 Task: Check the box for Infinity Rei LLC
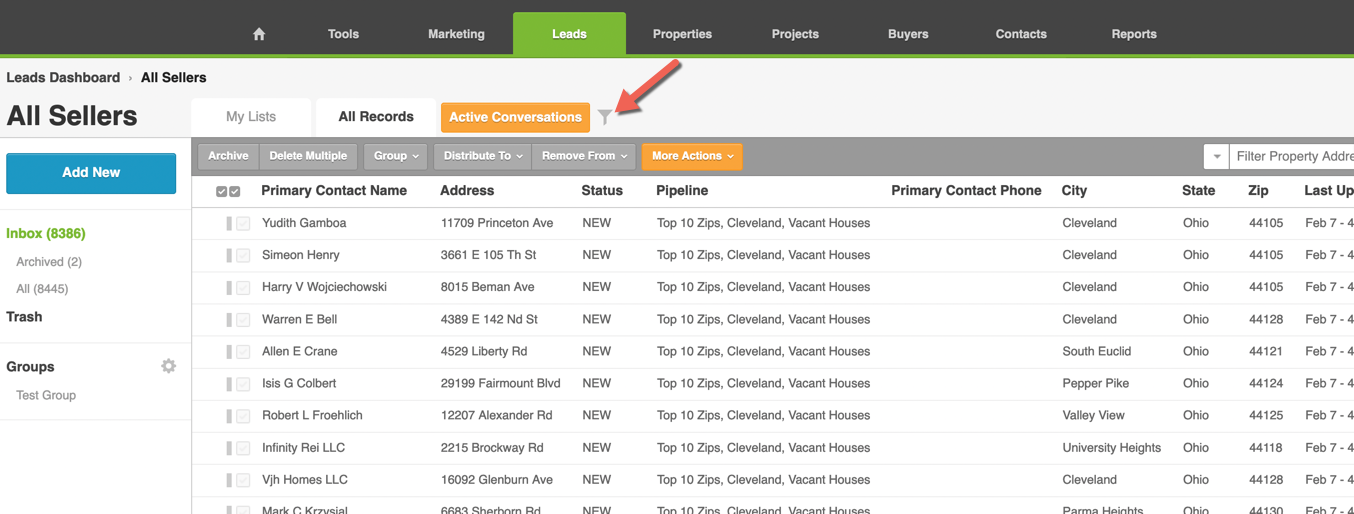tap(243, 448)
